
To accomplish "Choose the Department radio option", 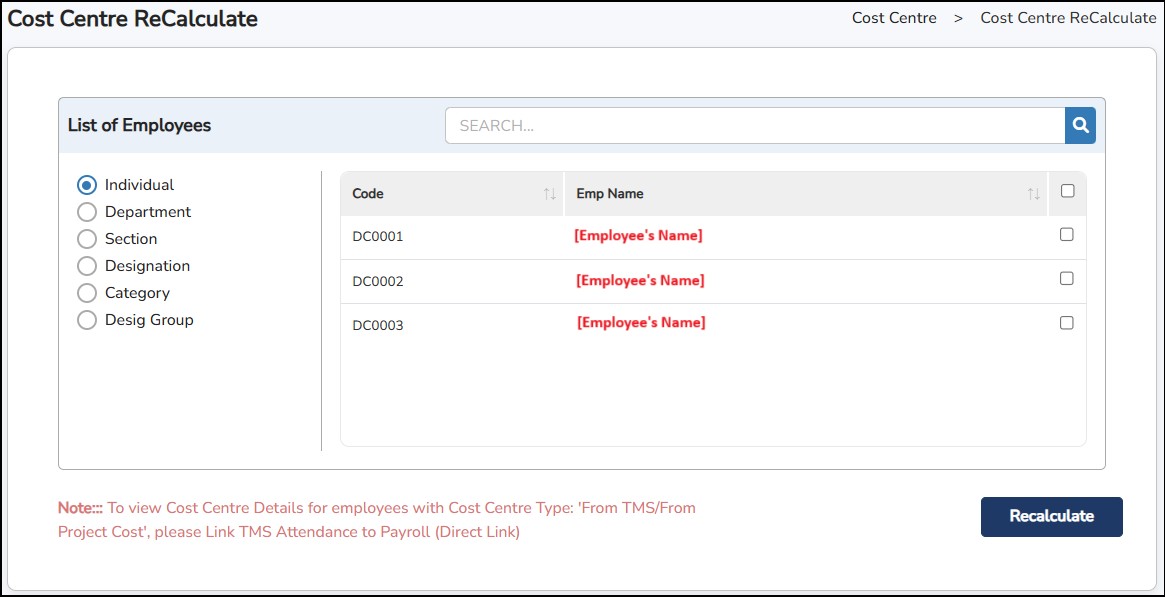I will pyautogui.click(x=87, y=212).
